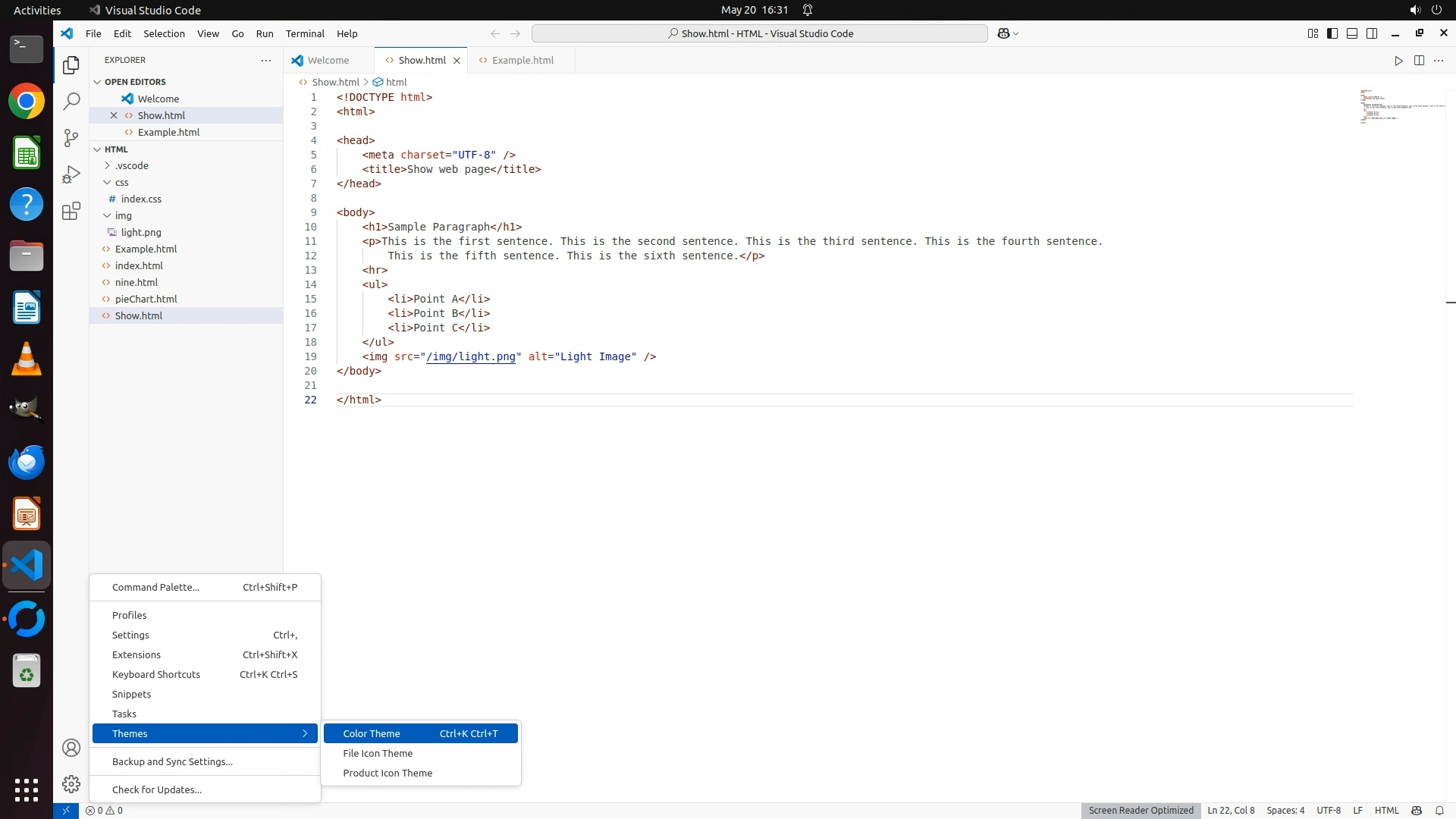1456x819 pixels.
Task: Click the title bar search field
Action: 759,33
